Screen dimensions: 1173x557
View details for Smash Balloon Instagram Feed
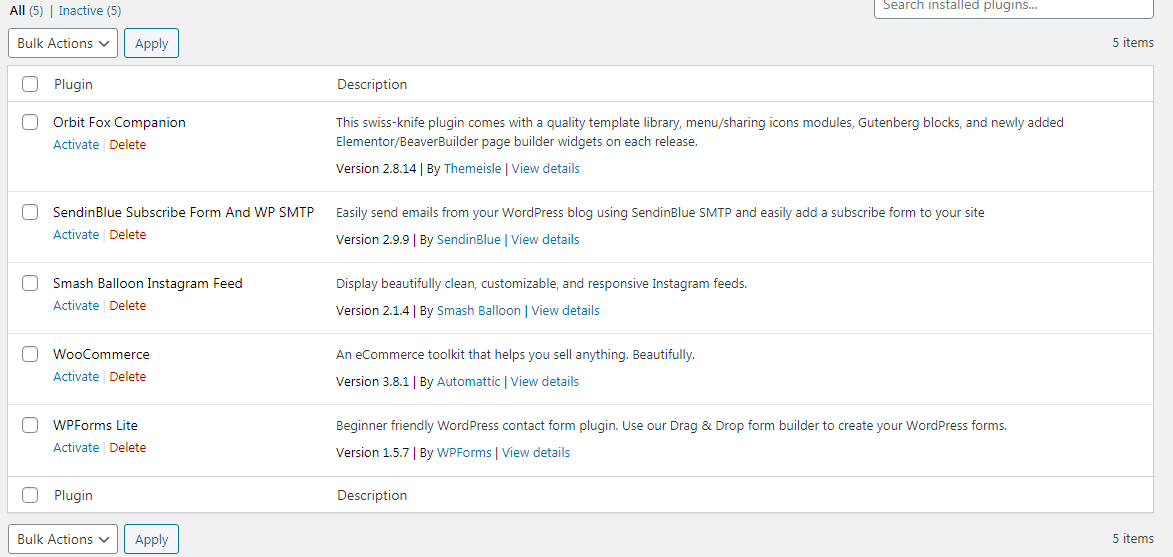pyautogui.click(x=566, y=310)
